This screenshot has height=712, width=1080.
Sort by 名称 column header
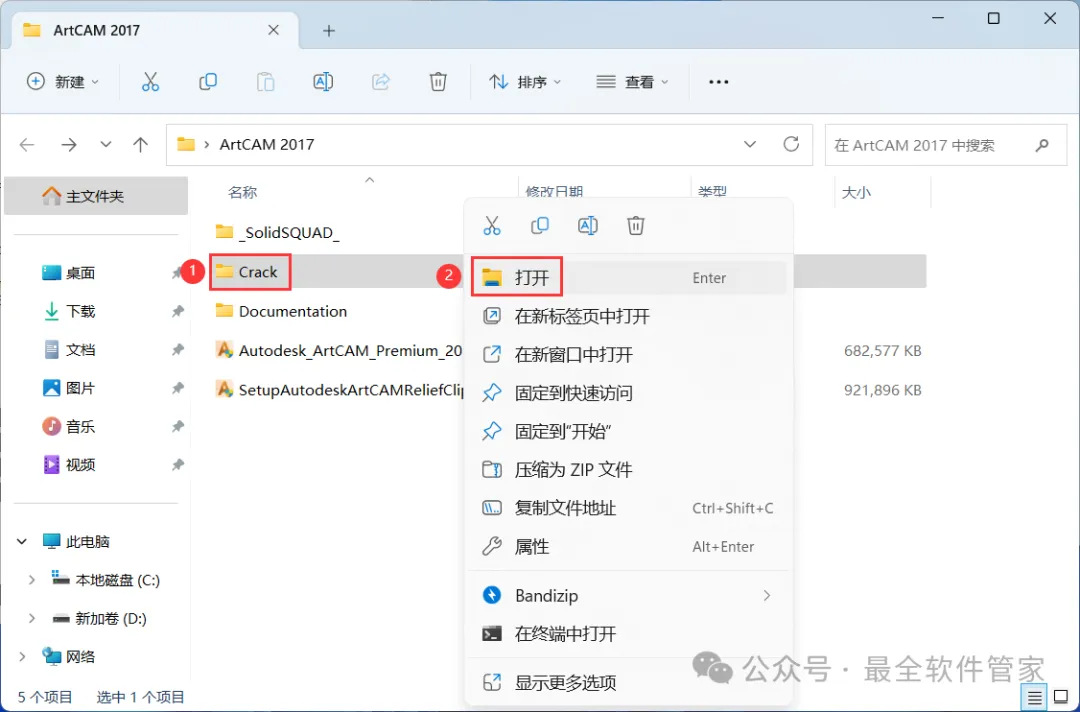tap(242, 192)
